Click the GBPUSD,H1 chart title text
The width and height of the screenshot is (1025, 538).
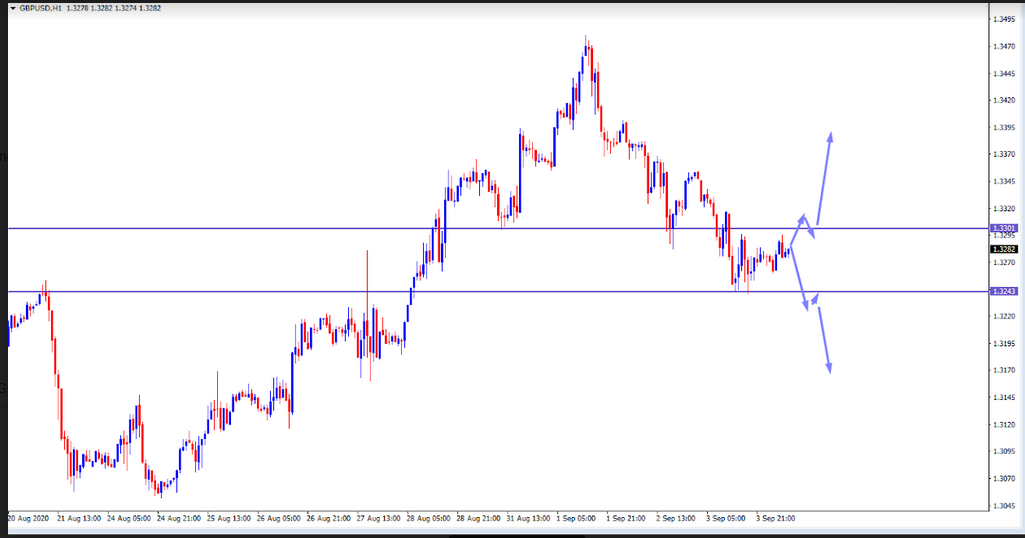pyautogui.click(x=41, y=8)
